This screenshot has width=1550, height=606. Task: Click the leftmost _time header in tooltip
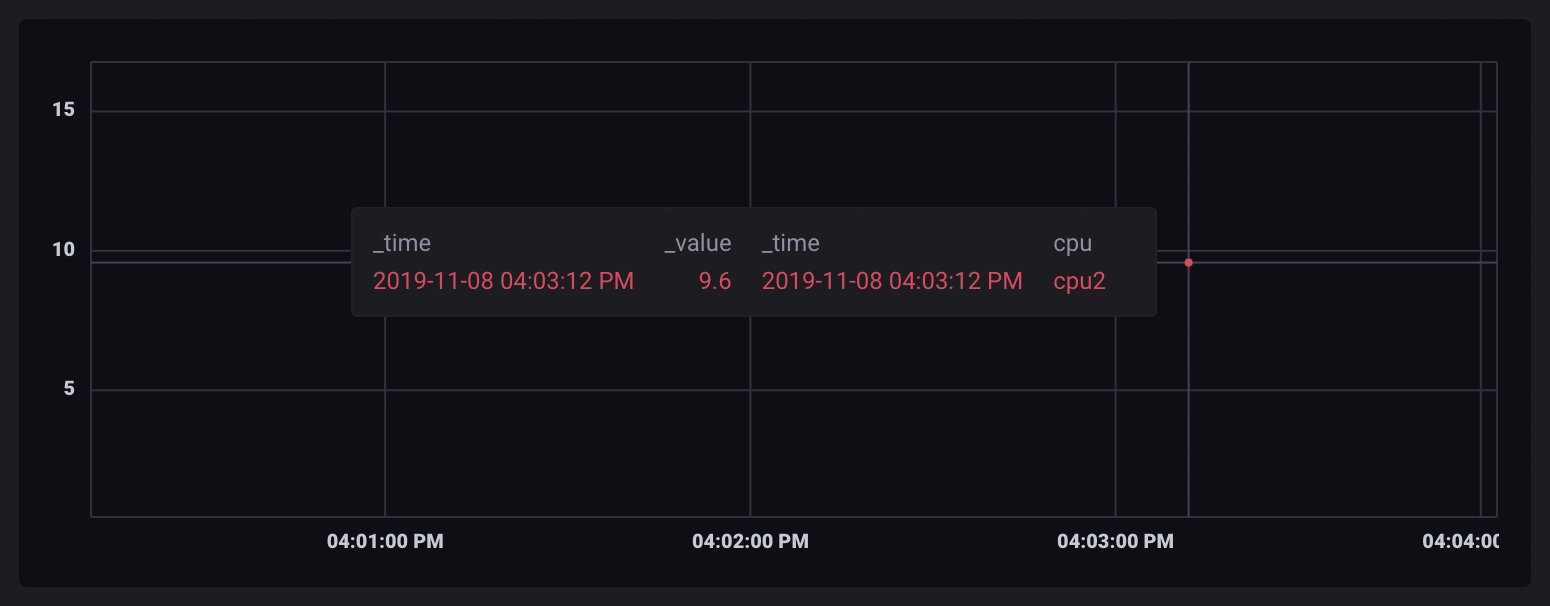(x=402, y=243)
